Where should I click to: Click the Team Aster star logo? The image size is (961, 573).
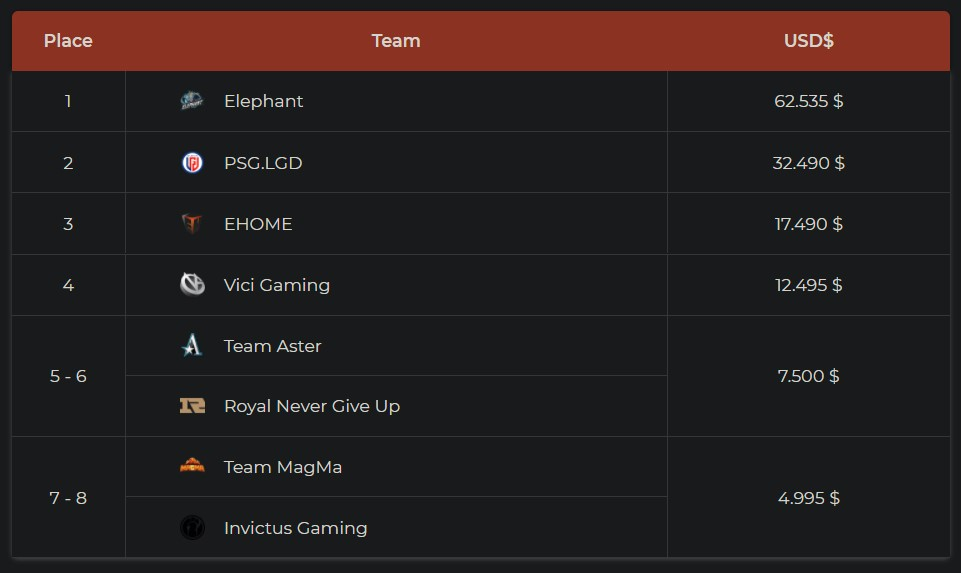(x=192, y=346)
